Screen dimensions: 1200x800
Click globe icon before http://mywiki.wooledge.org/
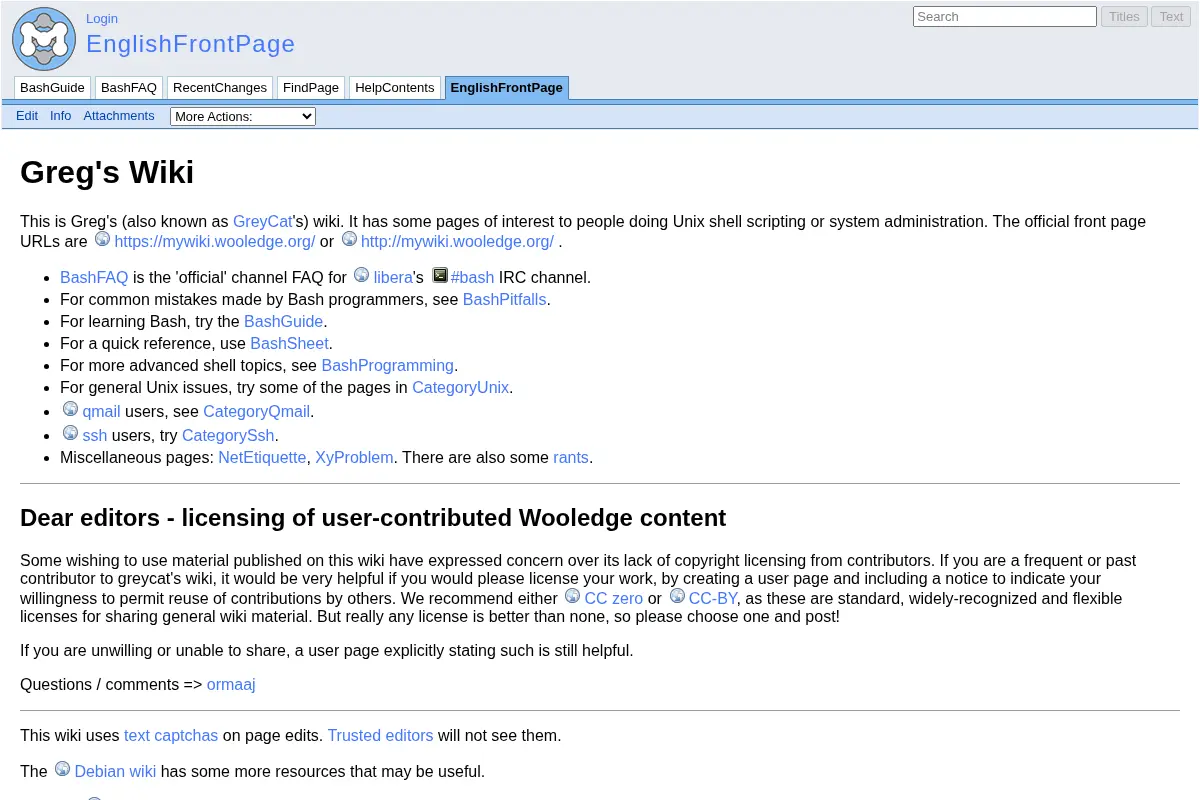349,239
